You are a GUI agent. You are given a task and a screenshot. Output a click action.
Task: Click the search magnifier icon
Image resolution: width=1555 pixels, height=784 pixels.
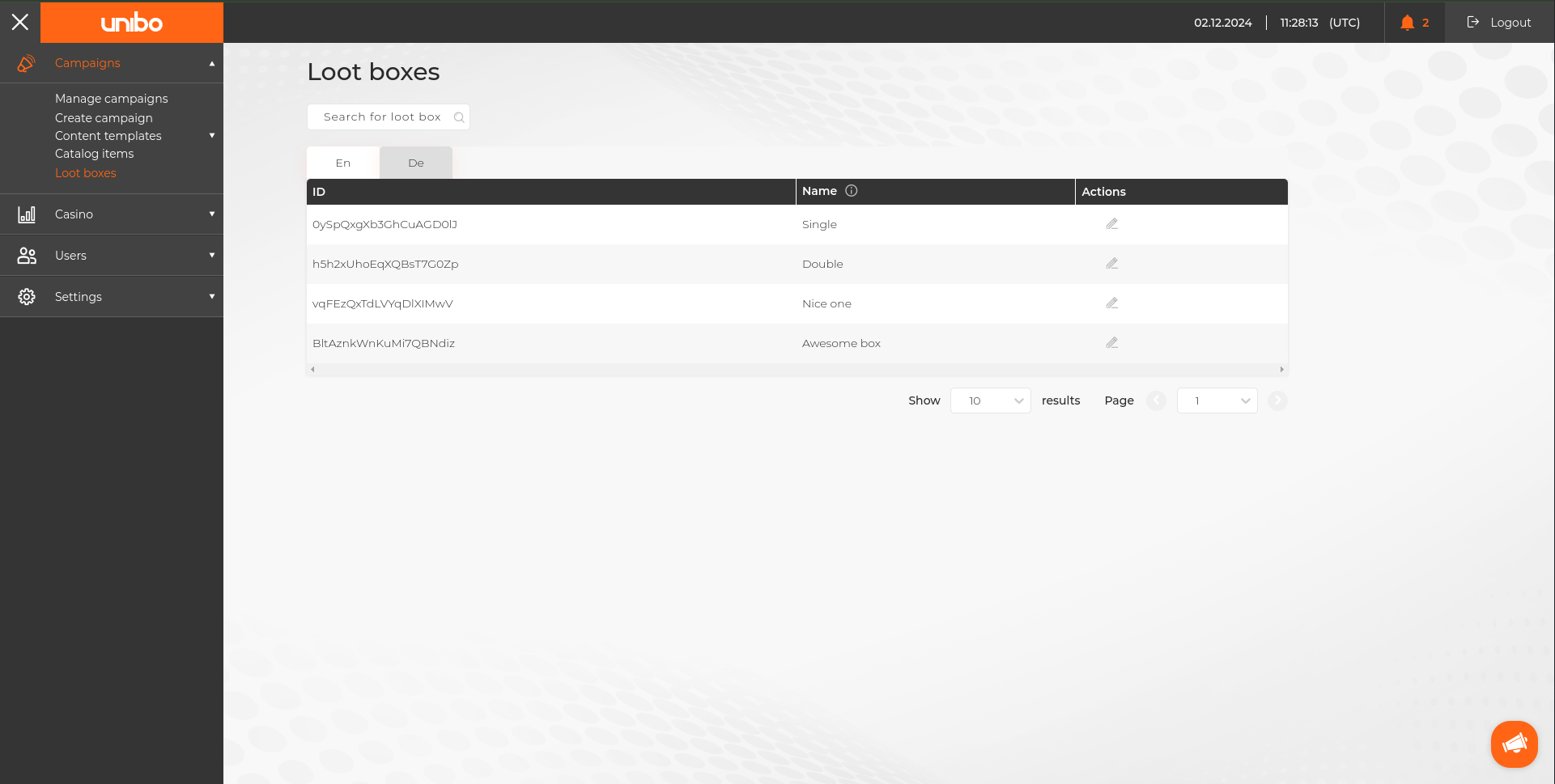pos(459,117)
